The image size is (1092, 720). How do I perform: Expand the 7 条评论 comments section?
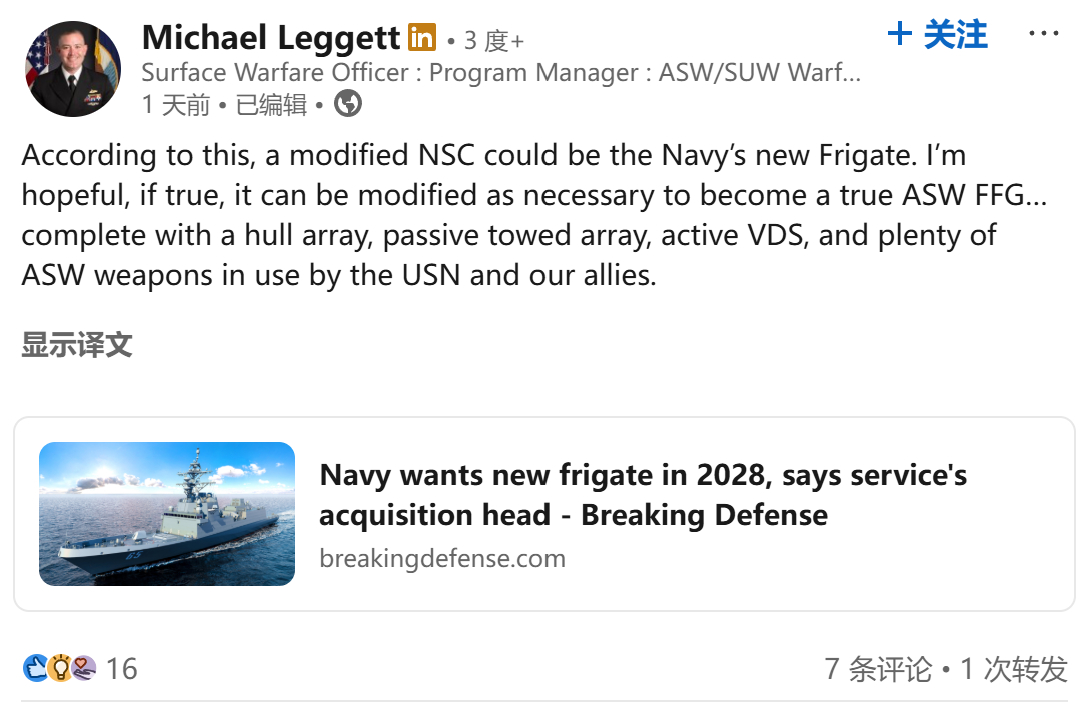pos(877,669)
